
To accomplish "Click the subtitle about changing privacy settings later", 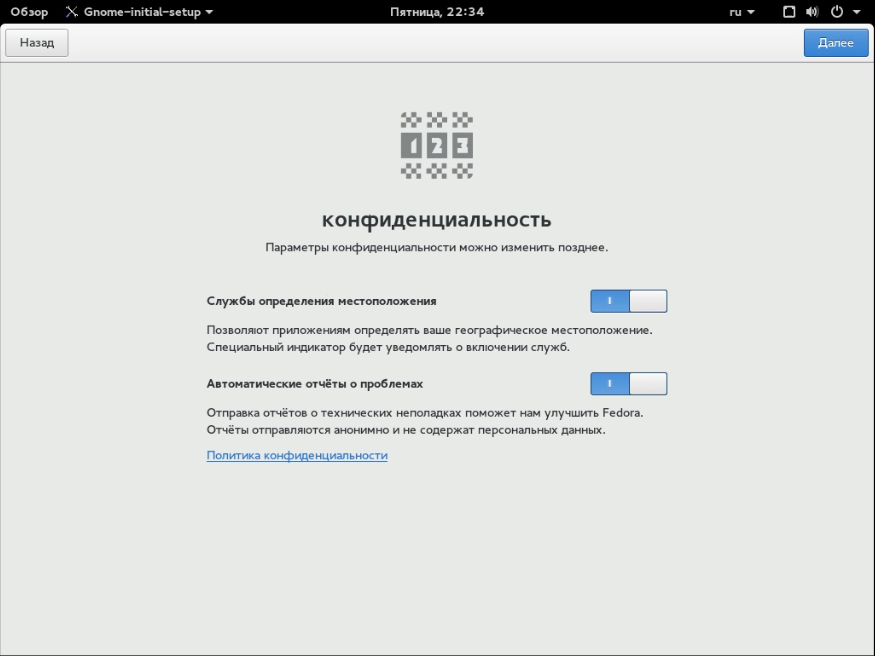I will pos(437,247).
